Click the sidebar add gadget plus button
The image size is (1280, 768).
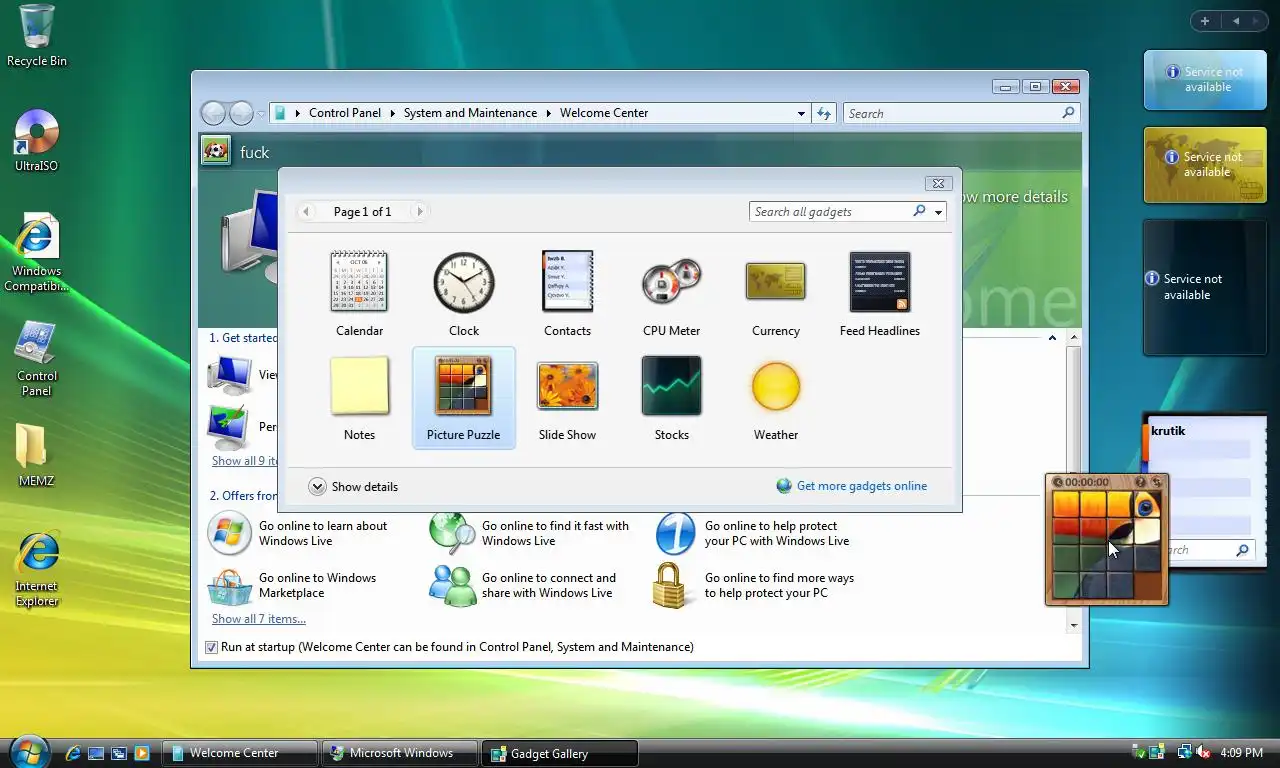[1205, 21]
